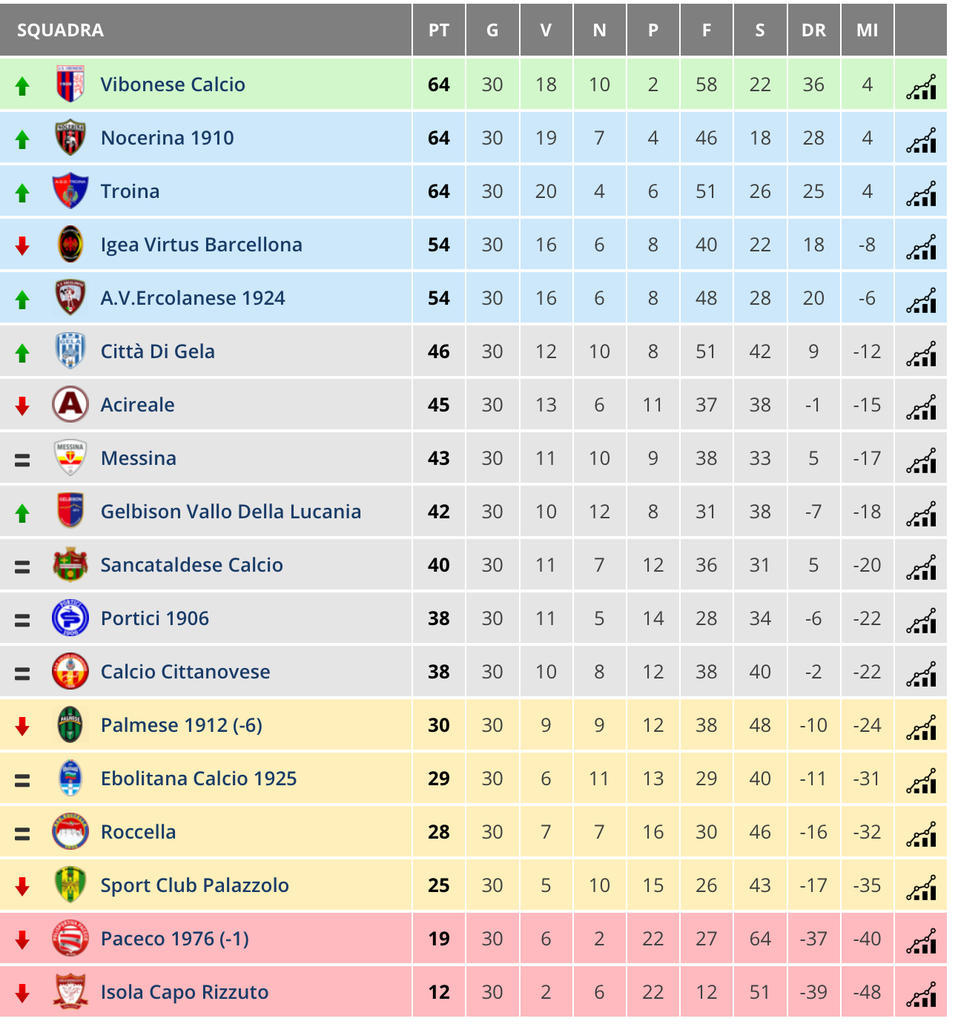The width and height of the screenshot is (958, 1024).
Task: Open the Sancataldese Calcio team page
Action: 192,565
